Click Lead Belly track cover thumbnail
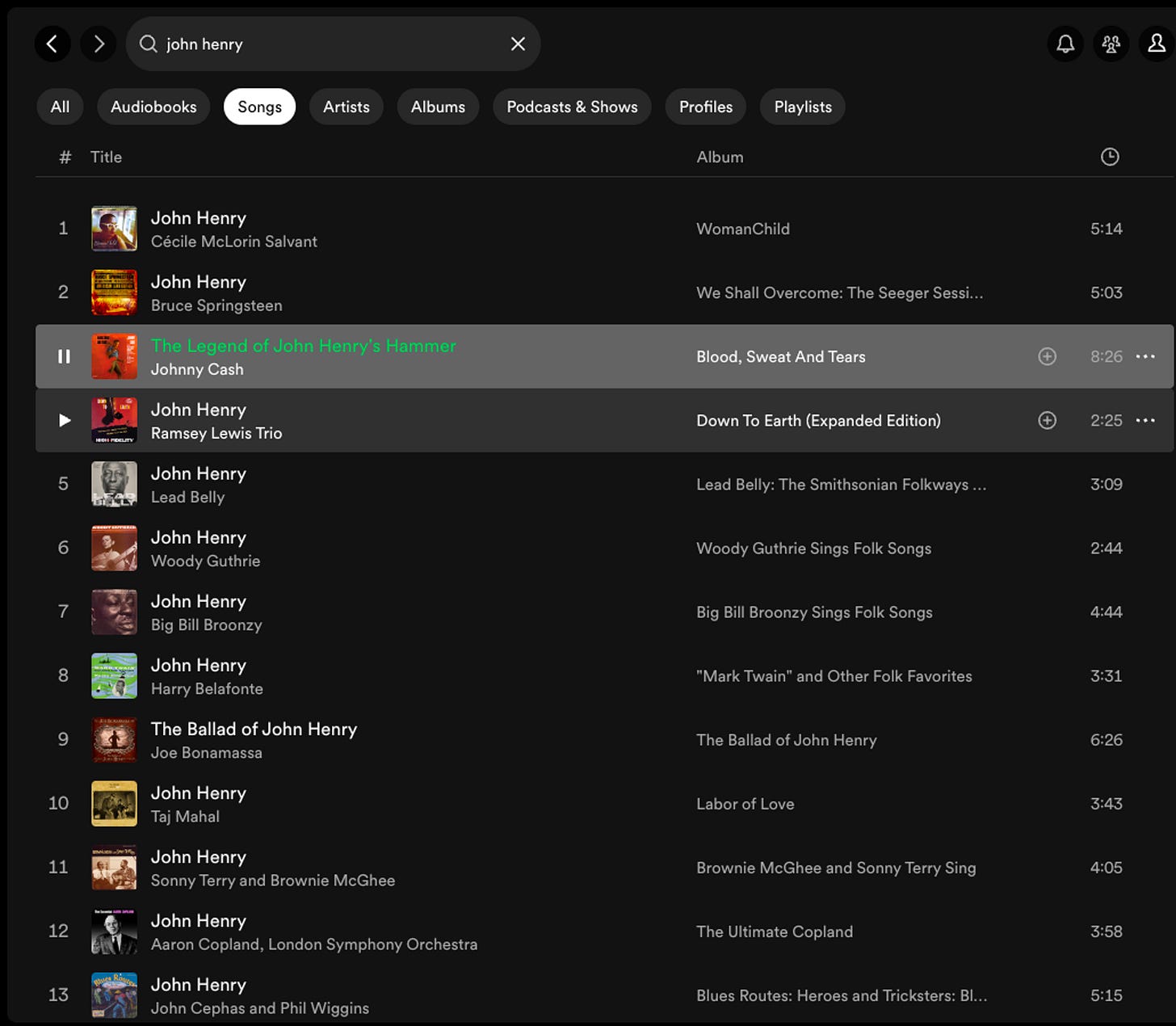This screenshot has height=1026, width=1176. coord(114,484)
